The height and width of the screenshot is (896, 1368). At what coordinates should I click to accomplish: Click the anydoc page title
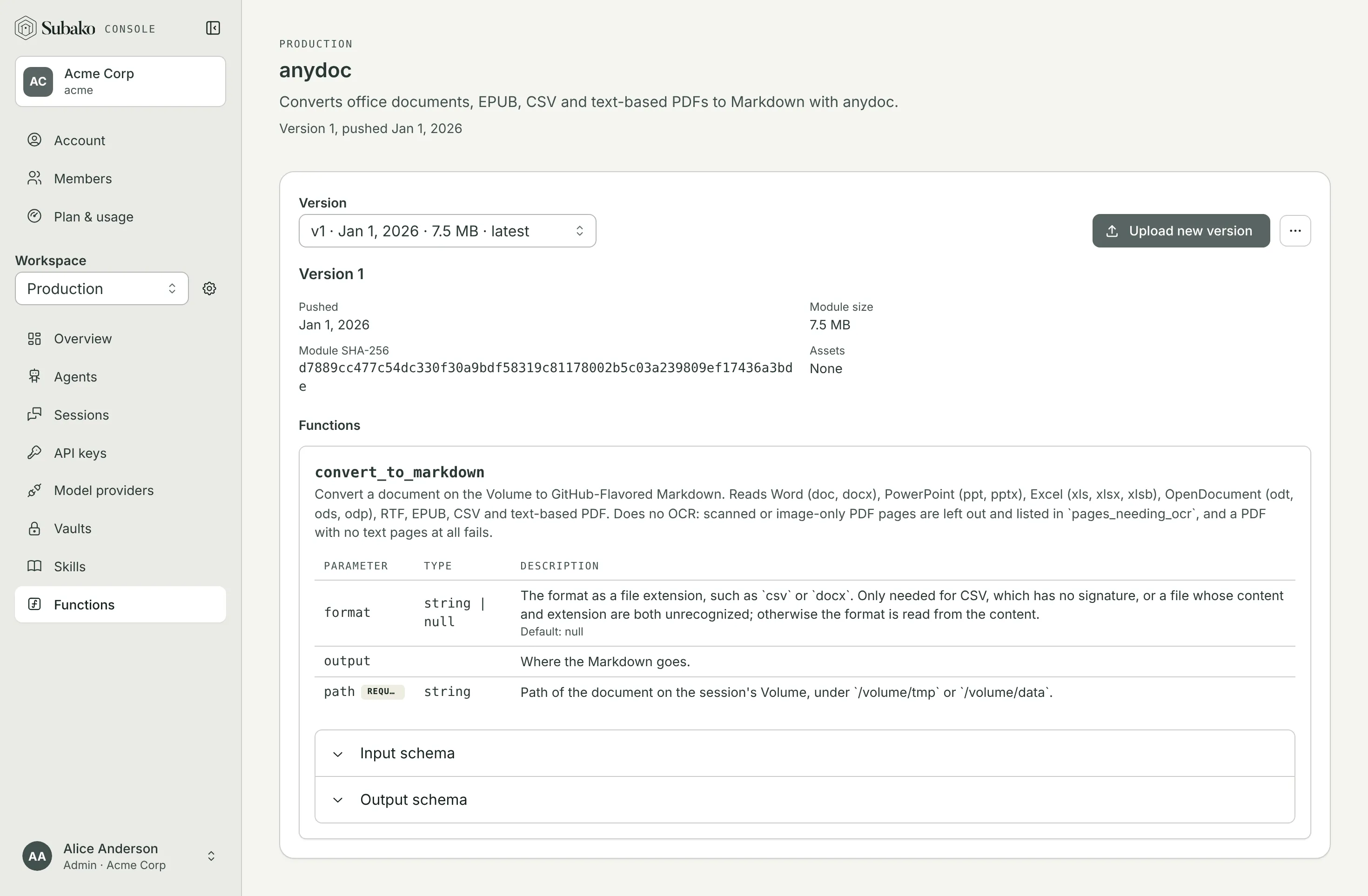[x=315, y=70]
